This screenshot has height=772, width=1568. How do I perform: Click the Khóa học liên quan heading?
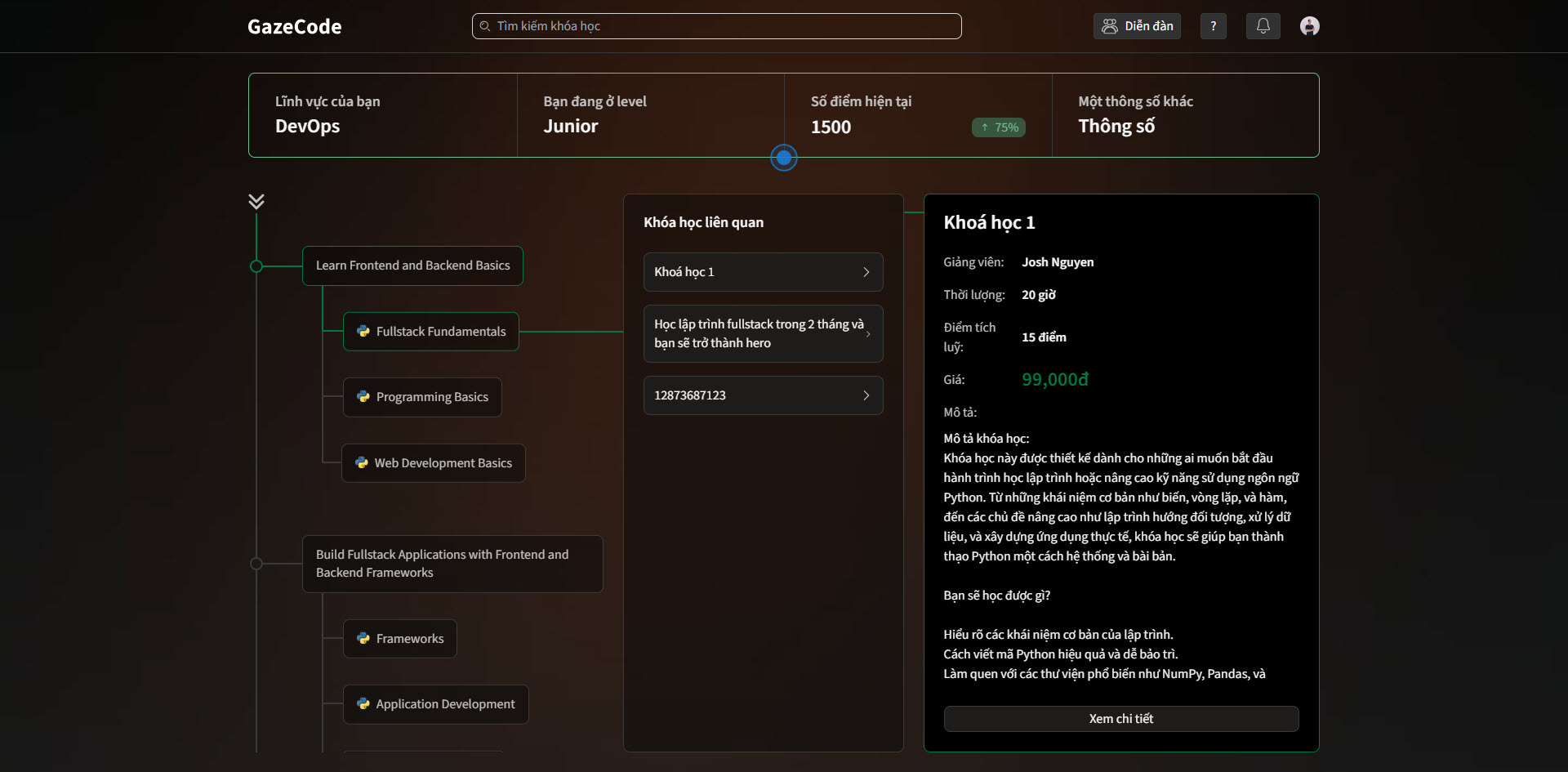point(703,222)
